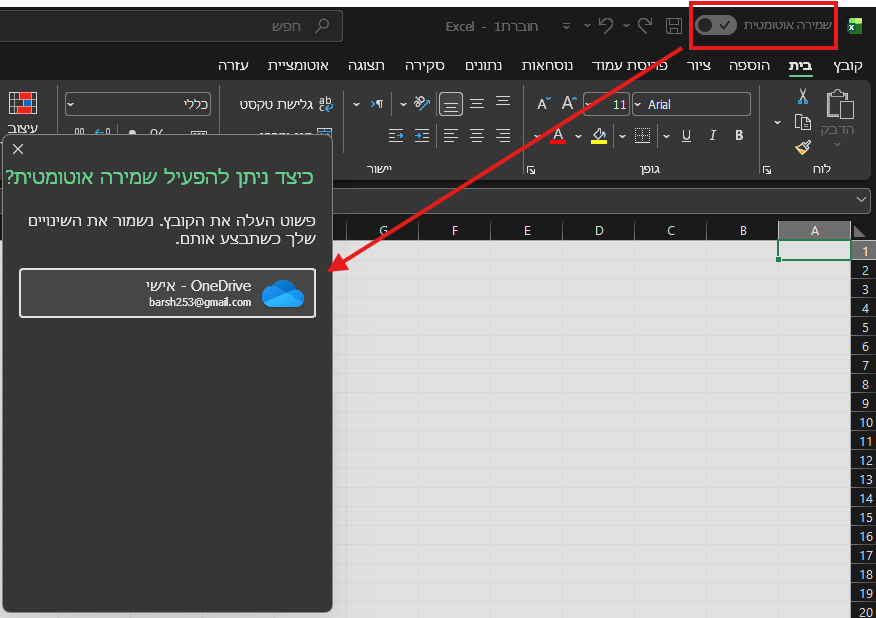Select the בית (Home) tab

click(800, 65)
